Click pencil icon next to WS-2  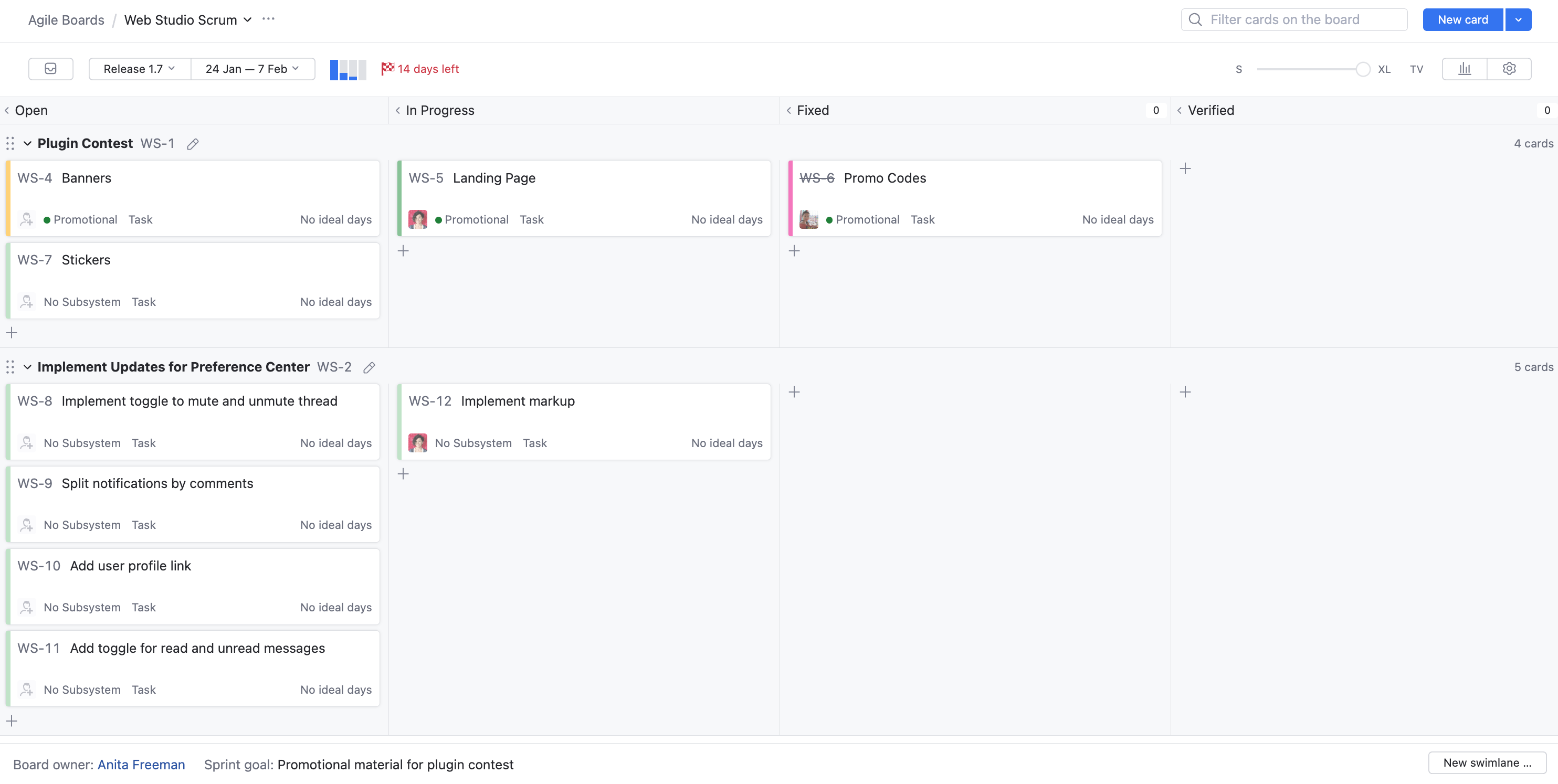[369, 367]
